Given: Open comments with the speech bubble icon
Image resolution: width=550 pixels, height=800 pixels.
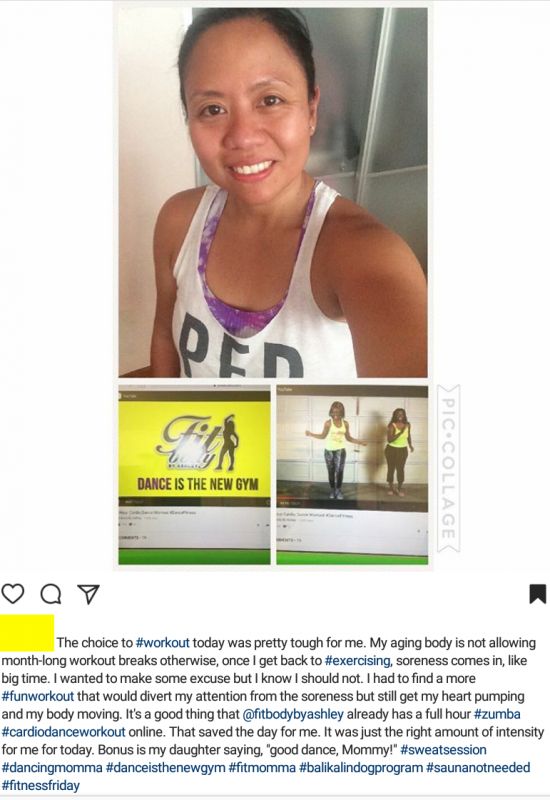Looking at the screenshot, I should point(51,594).
